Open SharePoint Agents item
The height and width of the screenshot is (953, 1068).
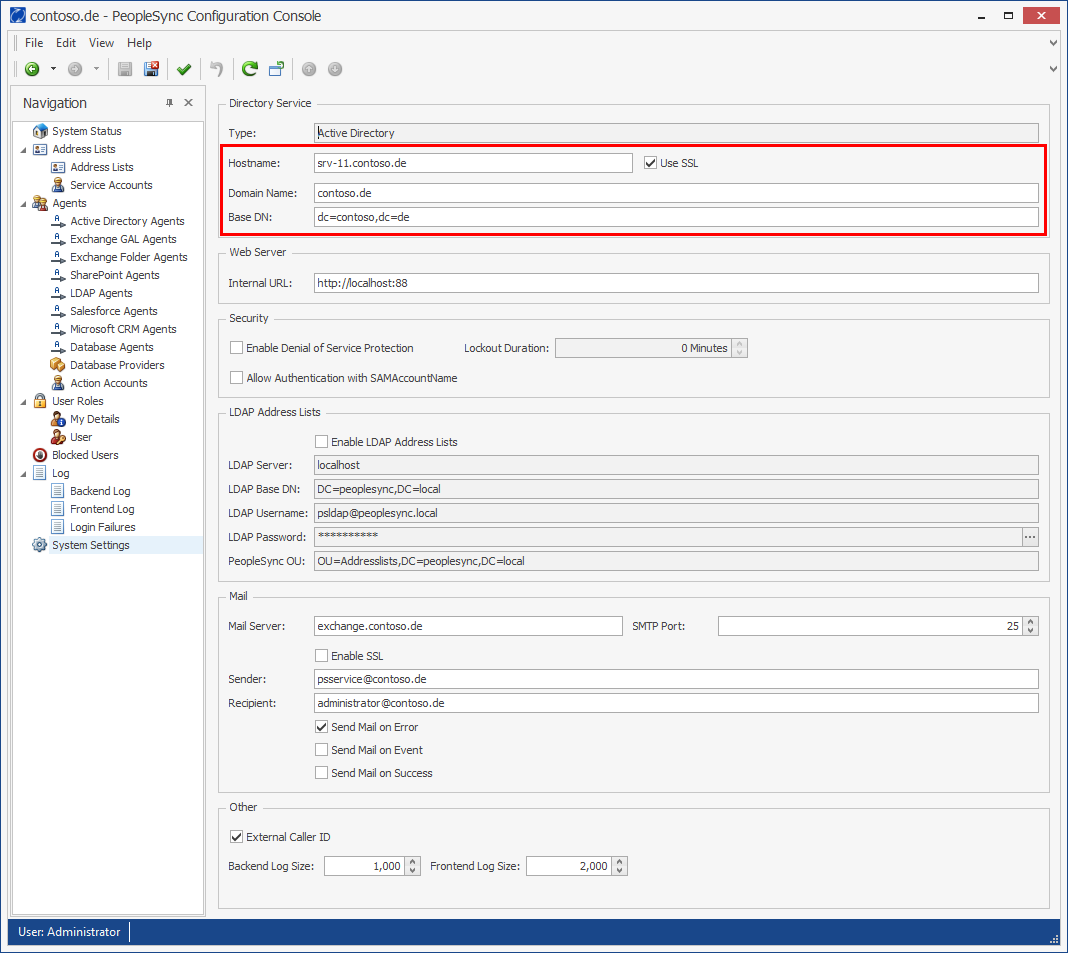point(114,275)
